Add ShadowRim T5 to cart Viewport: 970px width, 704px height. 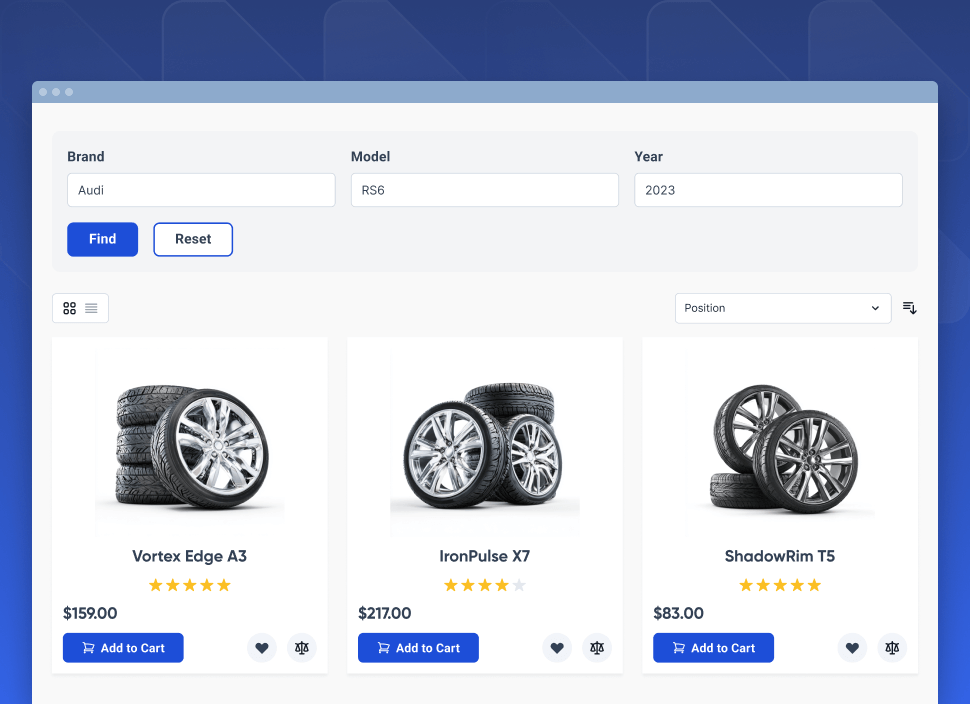tap(713, 648)
